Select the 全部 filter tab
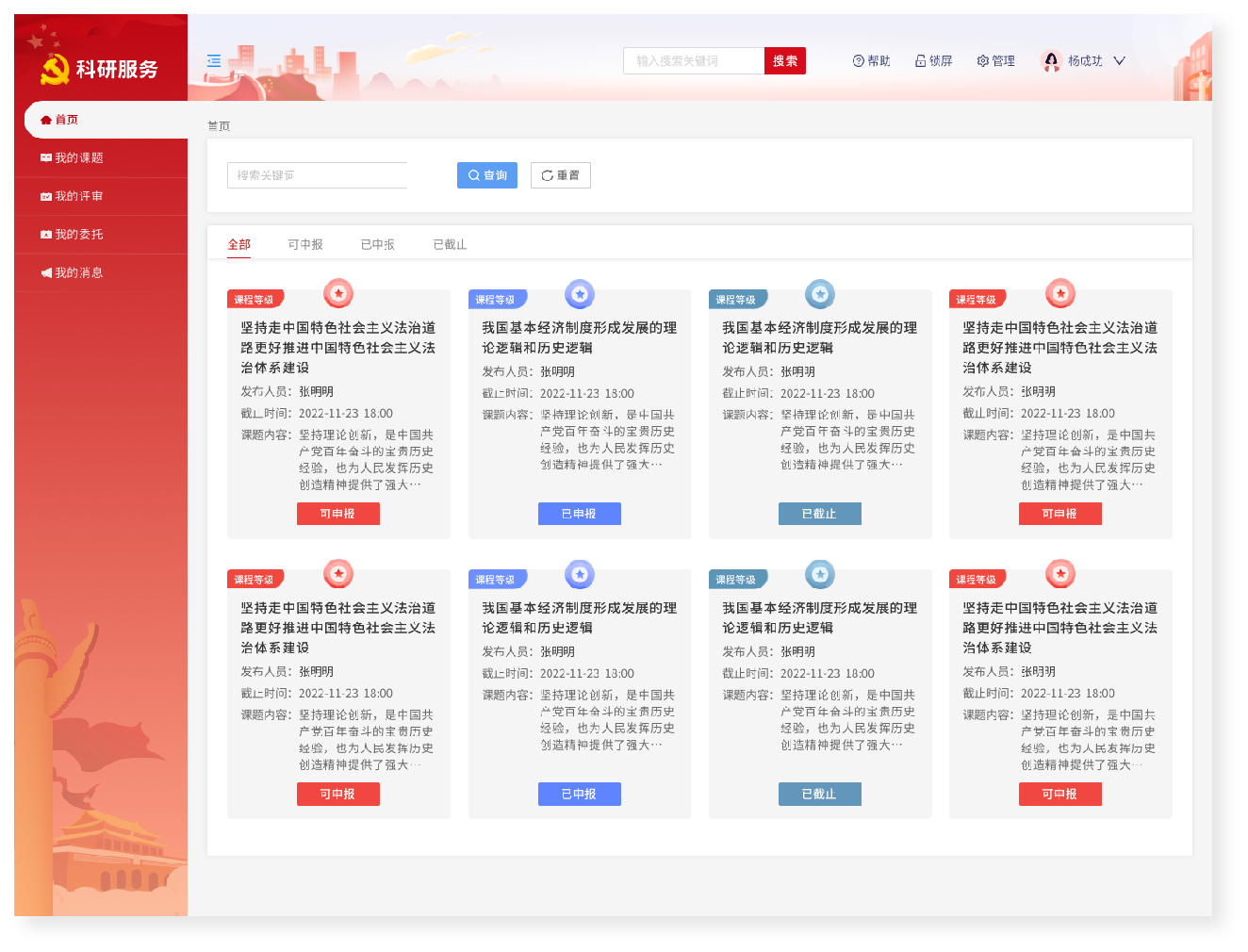 click(238, 243)
